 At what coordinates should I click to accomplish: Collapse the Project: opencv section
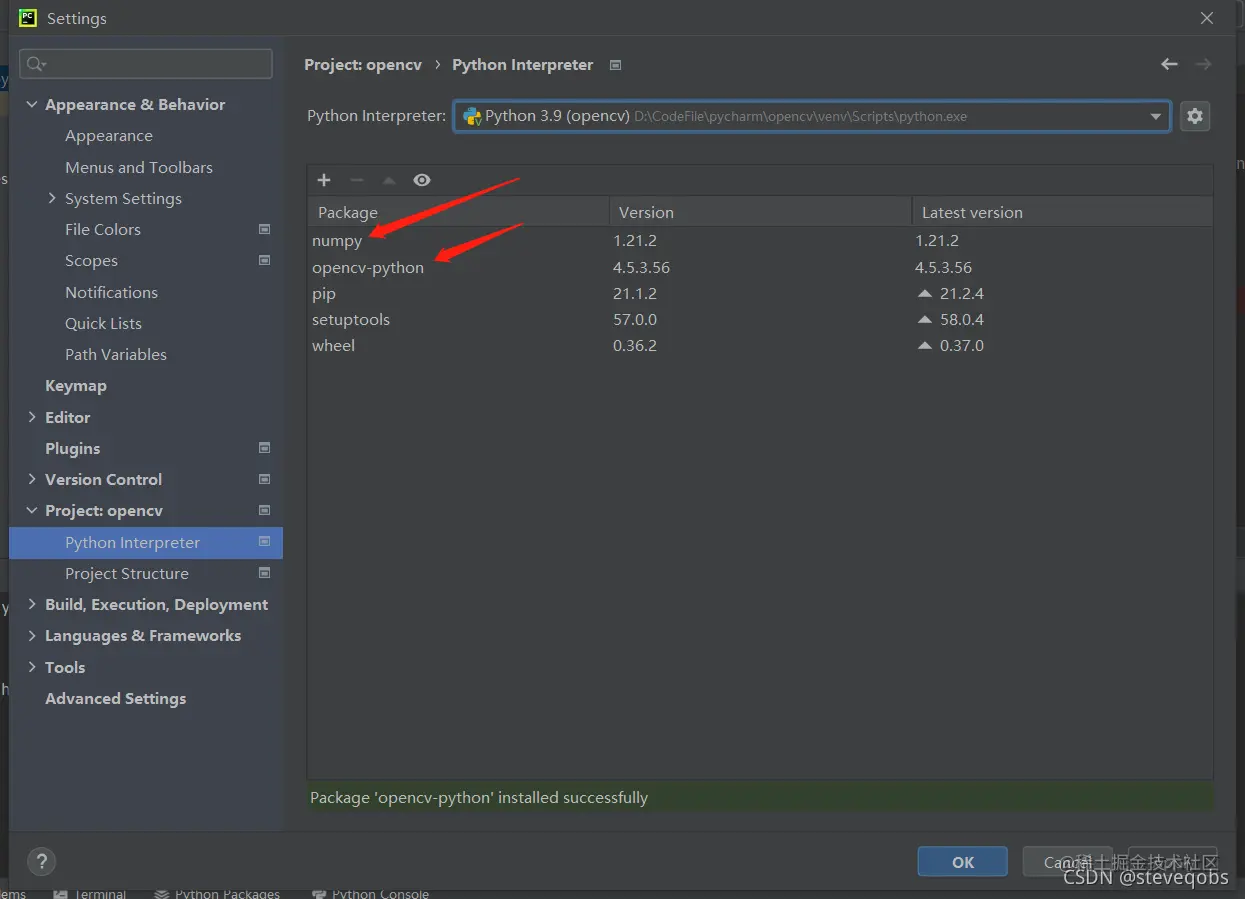pos(32,510)
